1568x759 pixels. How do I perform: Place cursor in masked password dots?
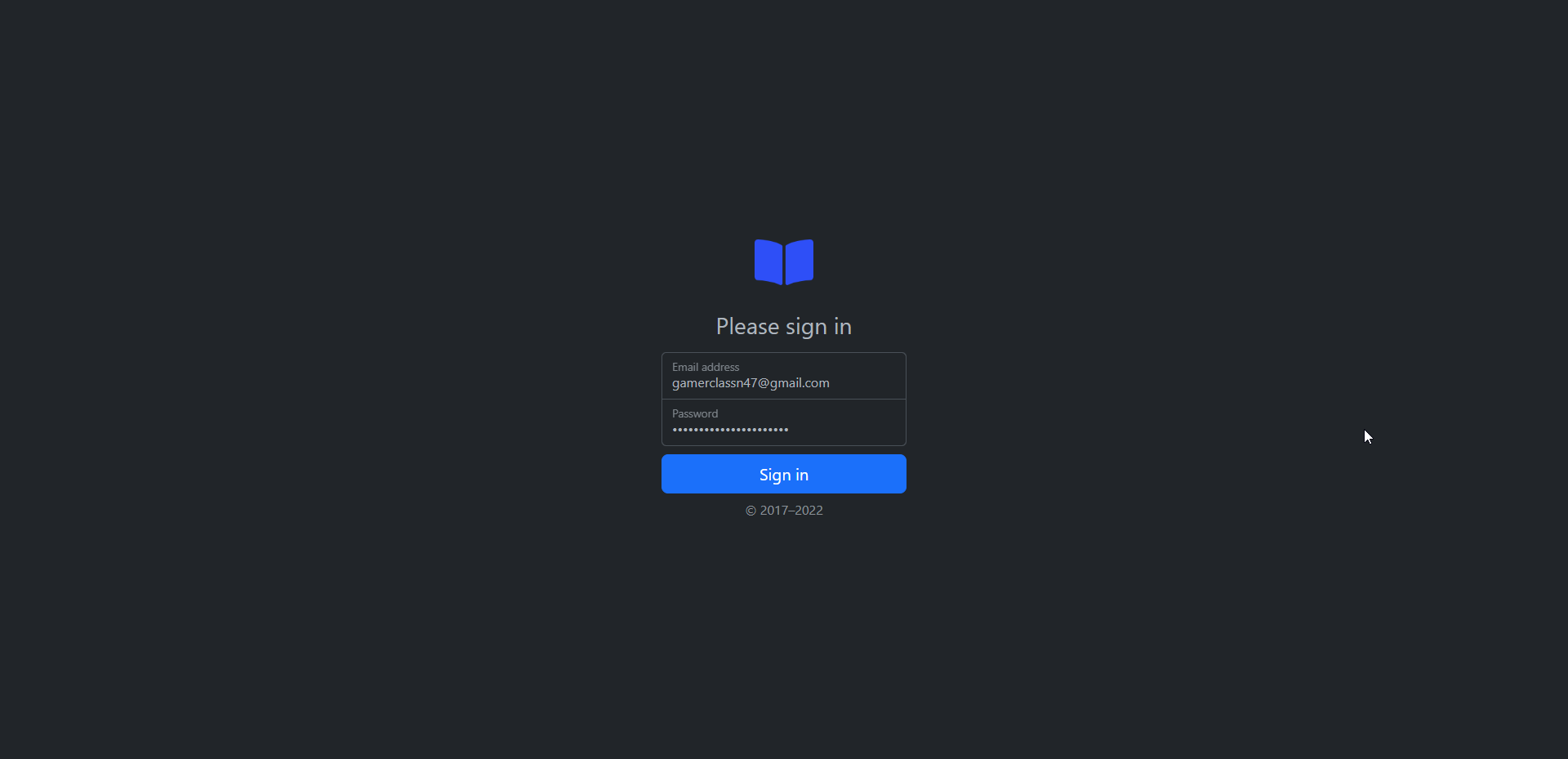pos(730,430)
